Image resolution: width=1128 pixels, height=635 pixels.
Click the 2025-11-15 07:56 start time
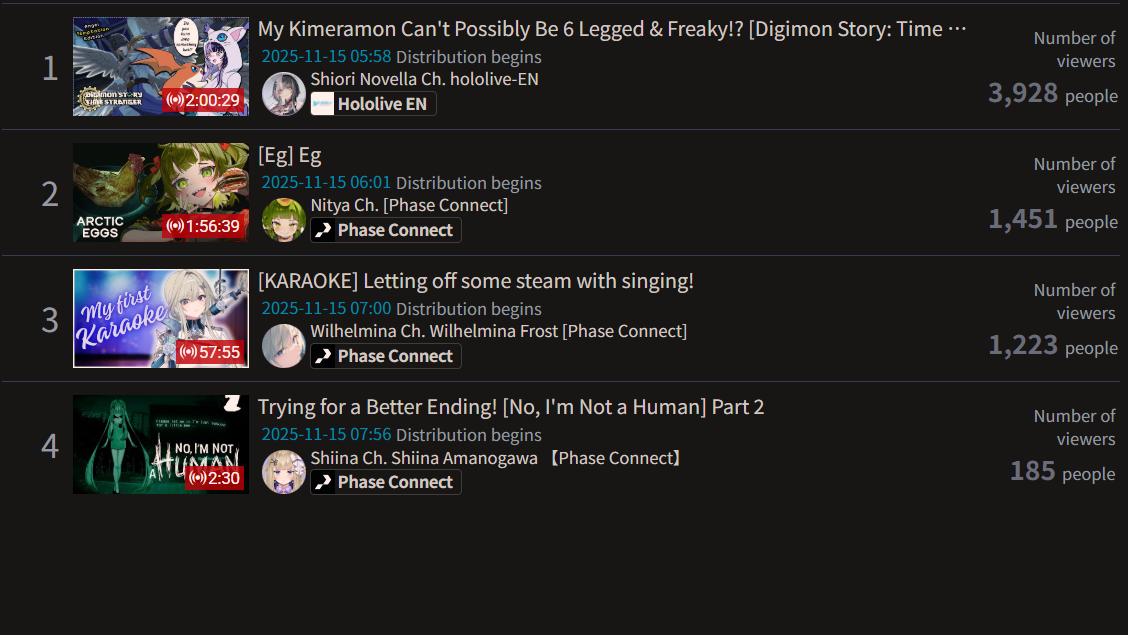click(x=326, y=434)
